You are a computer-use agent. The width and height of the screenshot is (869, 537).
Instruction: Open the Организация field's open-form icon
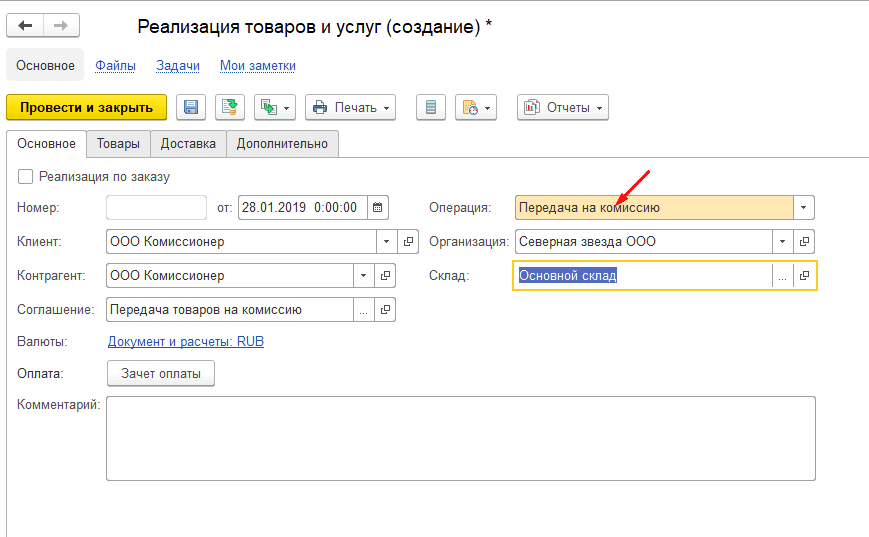(804, 241)
